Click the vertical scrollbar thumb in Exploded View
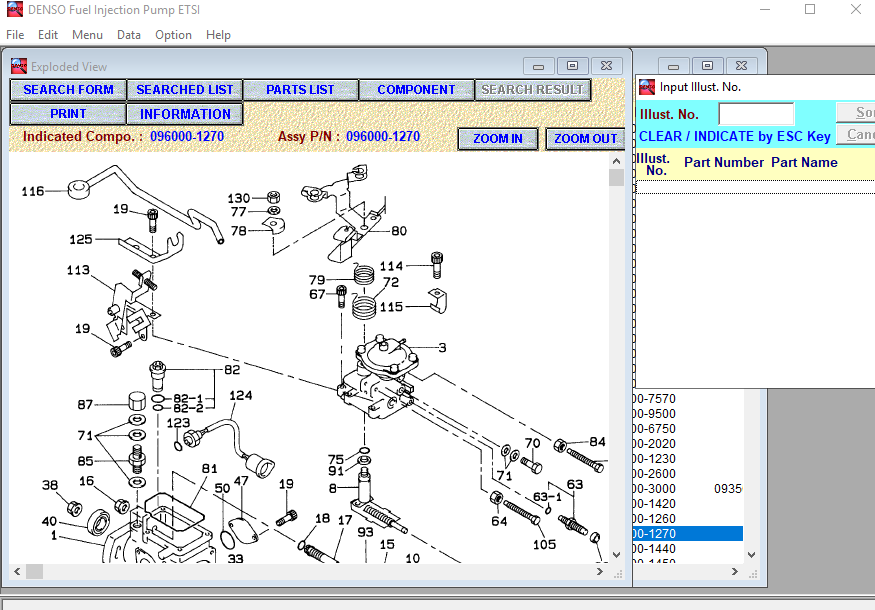 pyautogui.click(x=616, y=177)
